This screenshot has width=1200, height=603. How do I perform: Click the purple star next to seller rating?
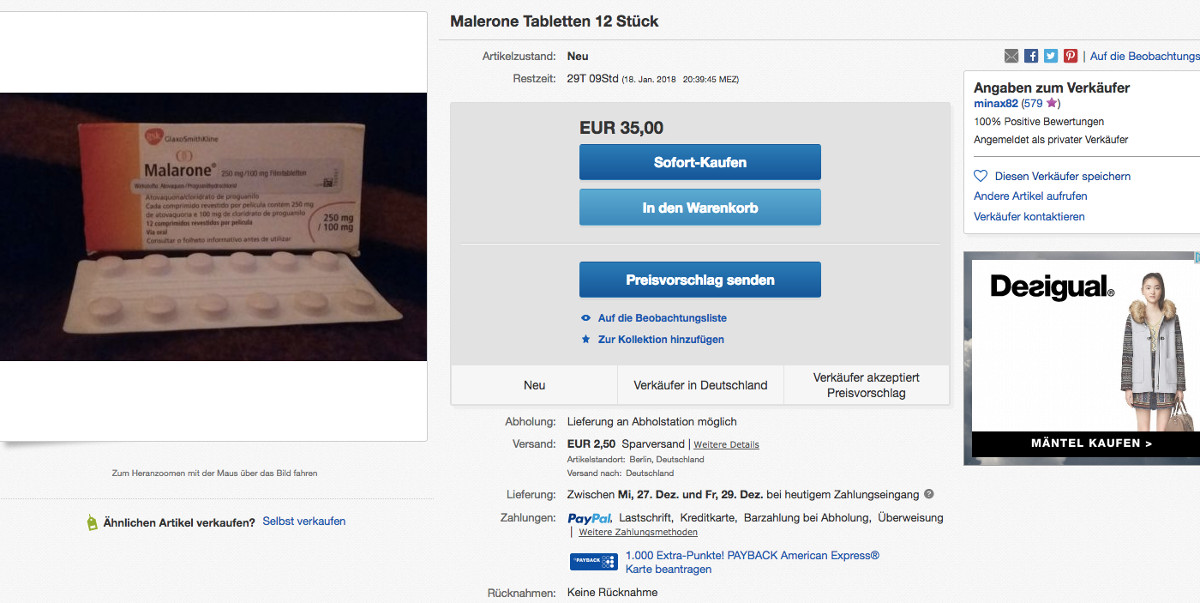[x=1052, y=103]
